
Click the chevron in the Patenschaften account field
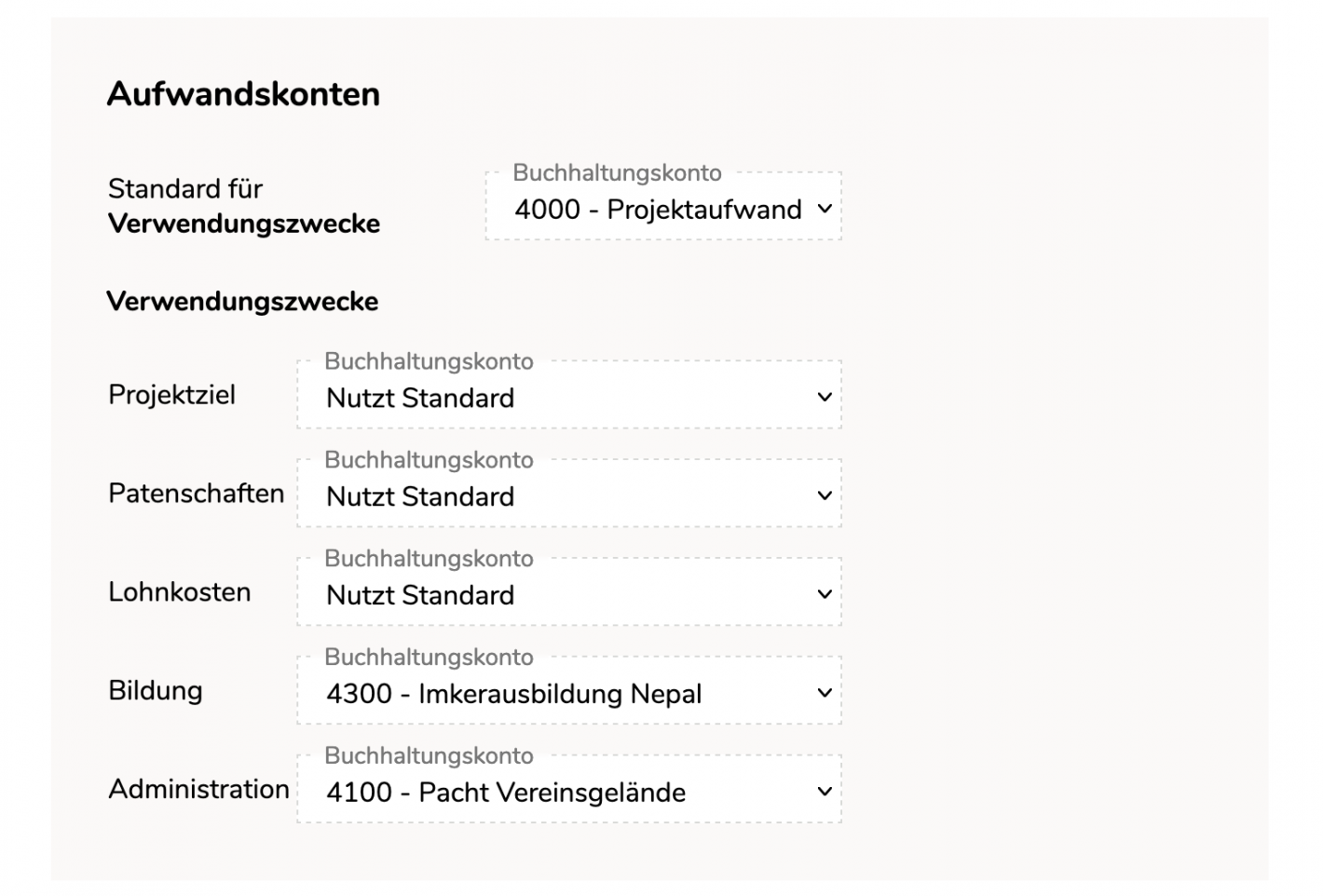click(x=824, y=496)
